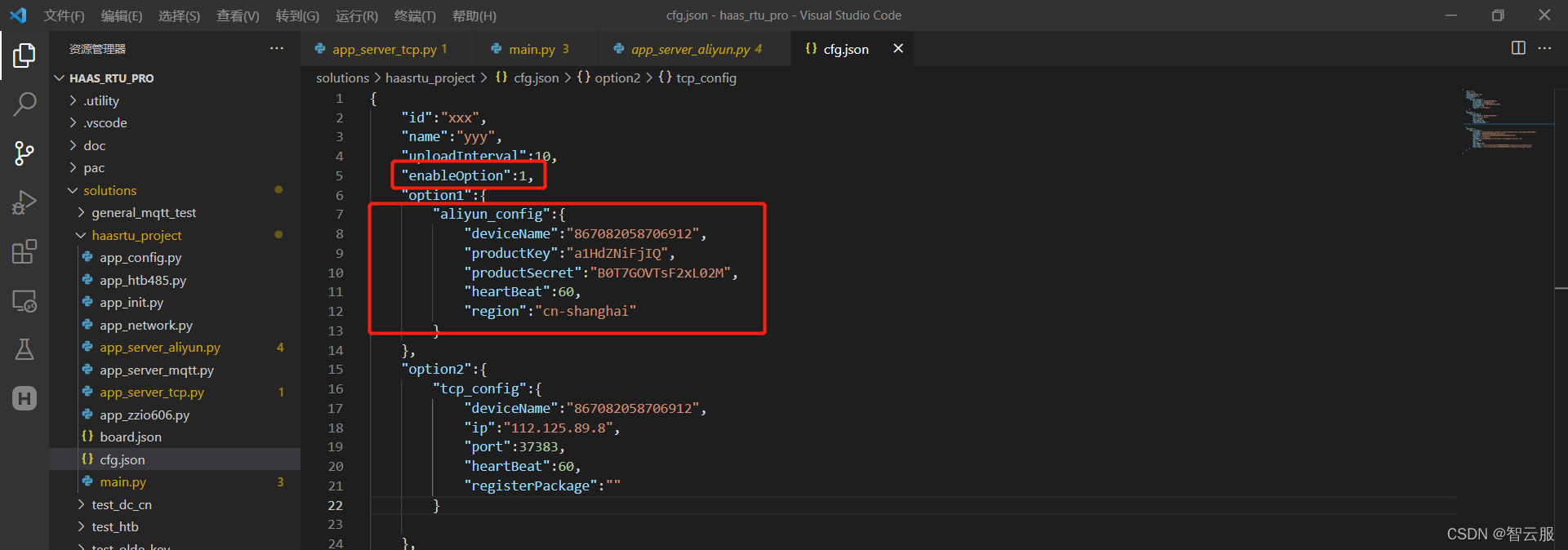Open the Extensions view icon
This screenshot has height=550, width=1568.
pyautogui.click(x=24, y=251)
